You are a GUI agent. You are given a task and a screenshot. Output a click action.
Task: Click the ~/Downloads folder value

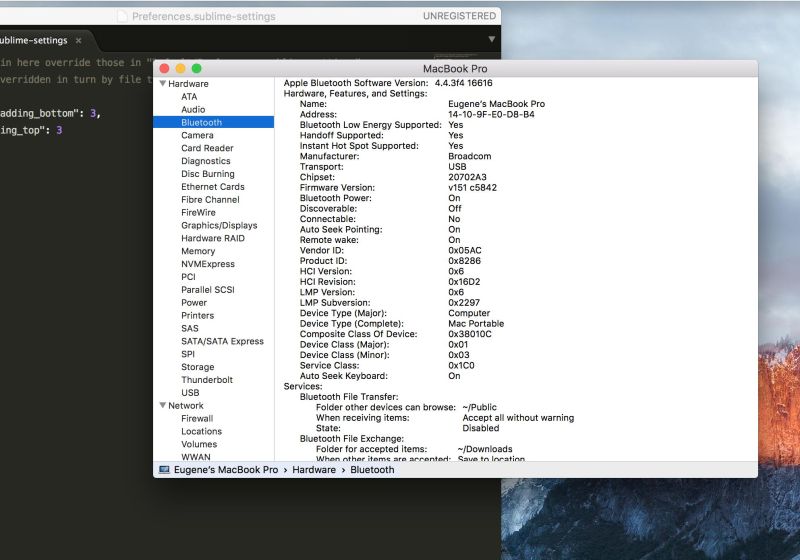485,449
